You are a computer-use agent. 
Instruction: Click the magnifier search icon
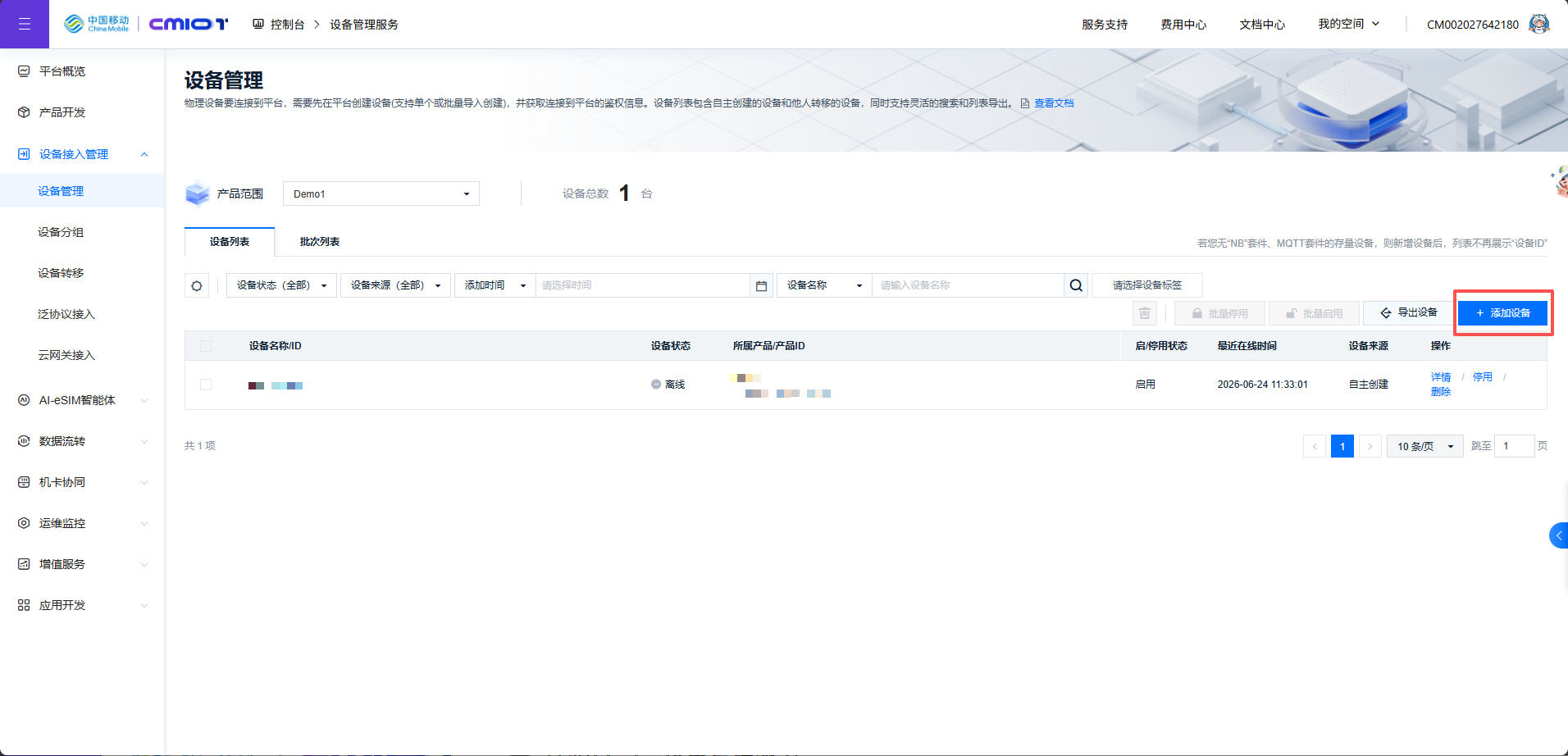(x=1076, y=285)
